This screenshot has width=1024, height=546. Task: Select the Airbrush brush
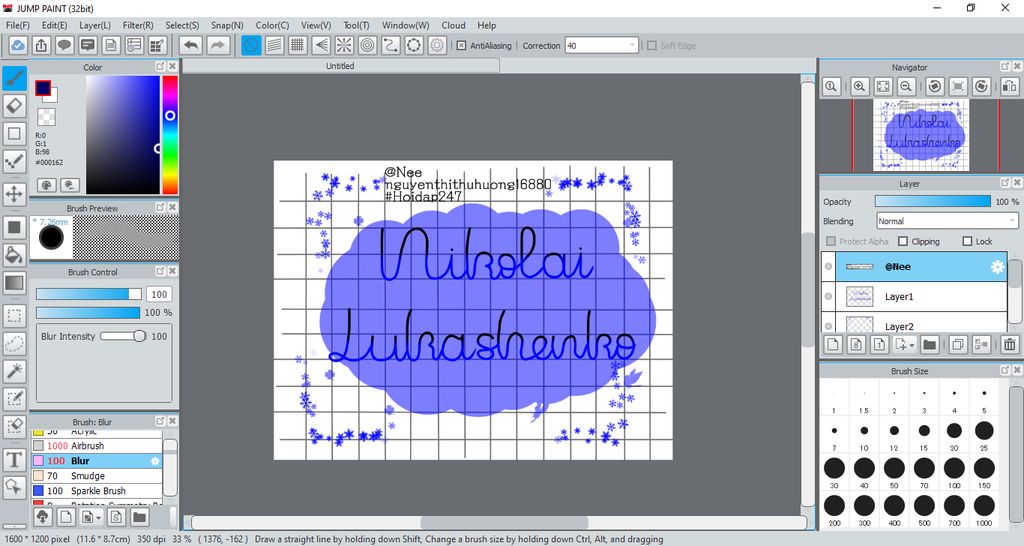click(x=97, y=445)
